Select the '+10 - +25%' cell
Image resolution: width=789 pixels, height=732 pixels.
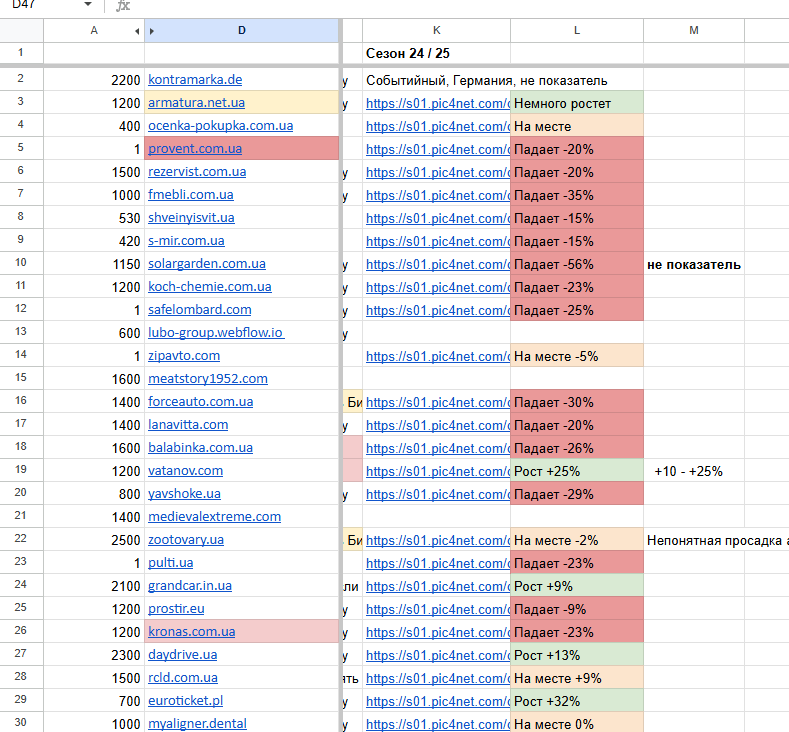693,471
